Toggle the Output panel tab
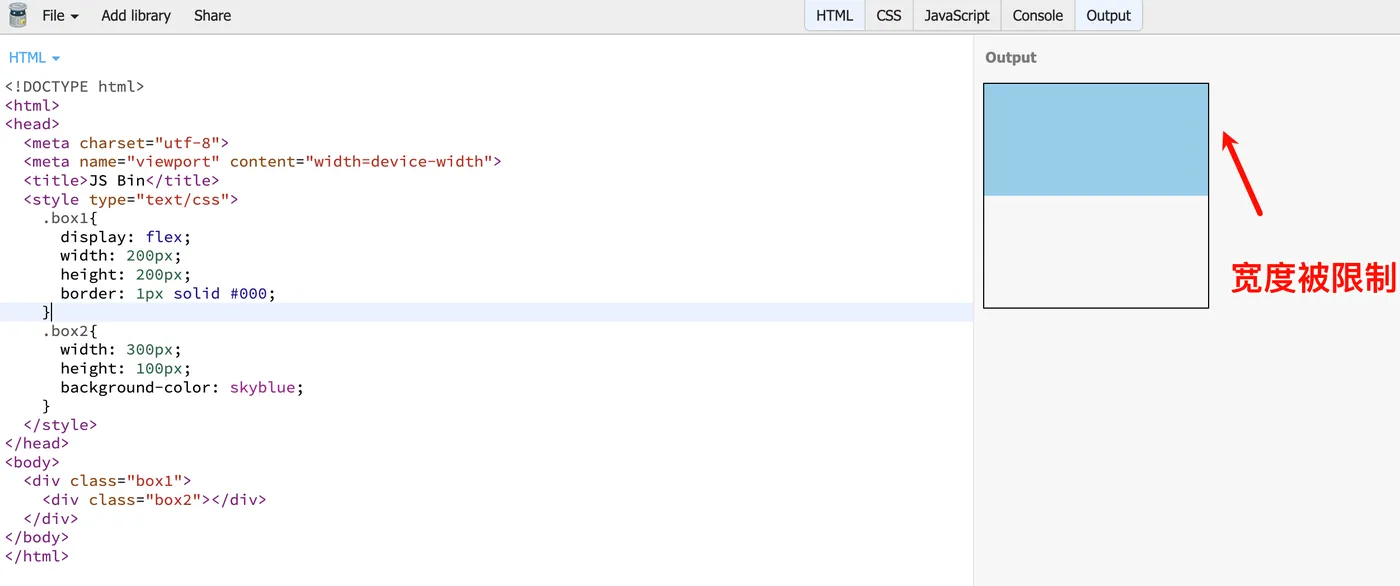The image size is (1400, 586). point(1108,16)
